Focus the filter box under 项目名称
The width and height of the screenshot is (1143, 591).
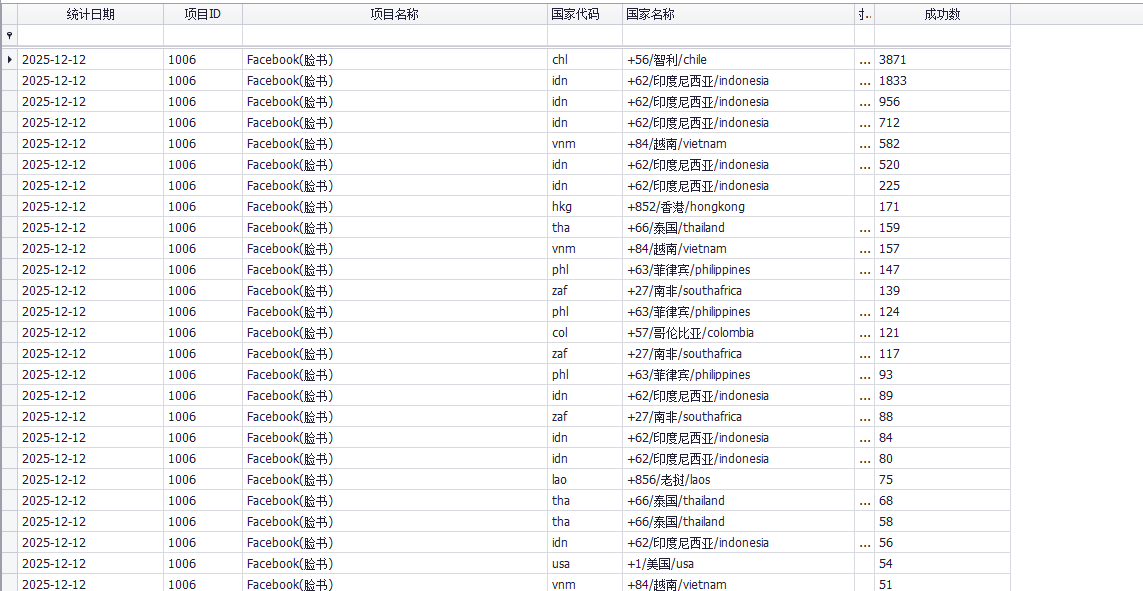[x=395, y=35]
